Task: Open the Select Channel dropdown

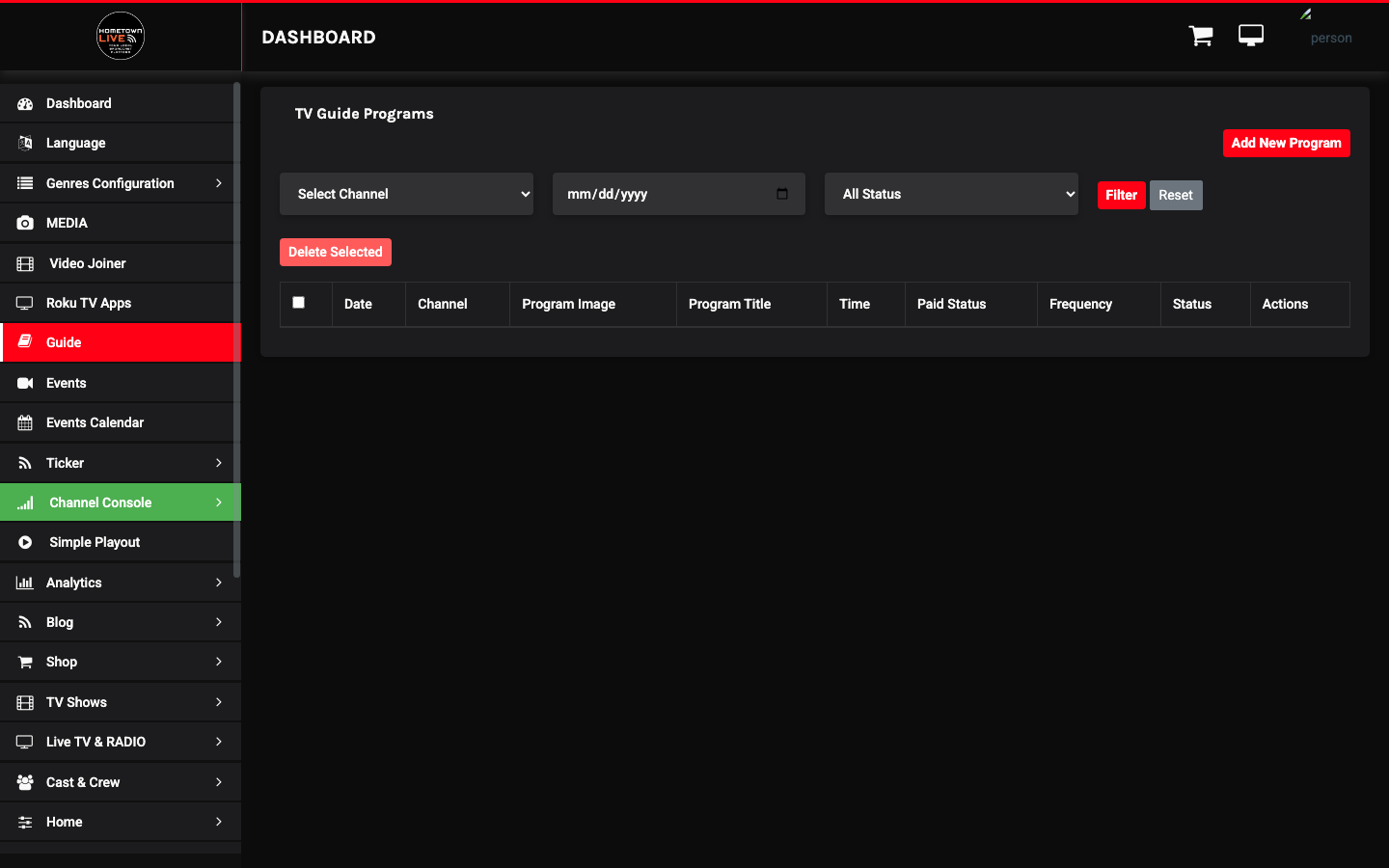Action: pos(406,194)
